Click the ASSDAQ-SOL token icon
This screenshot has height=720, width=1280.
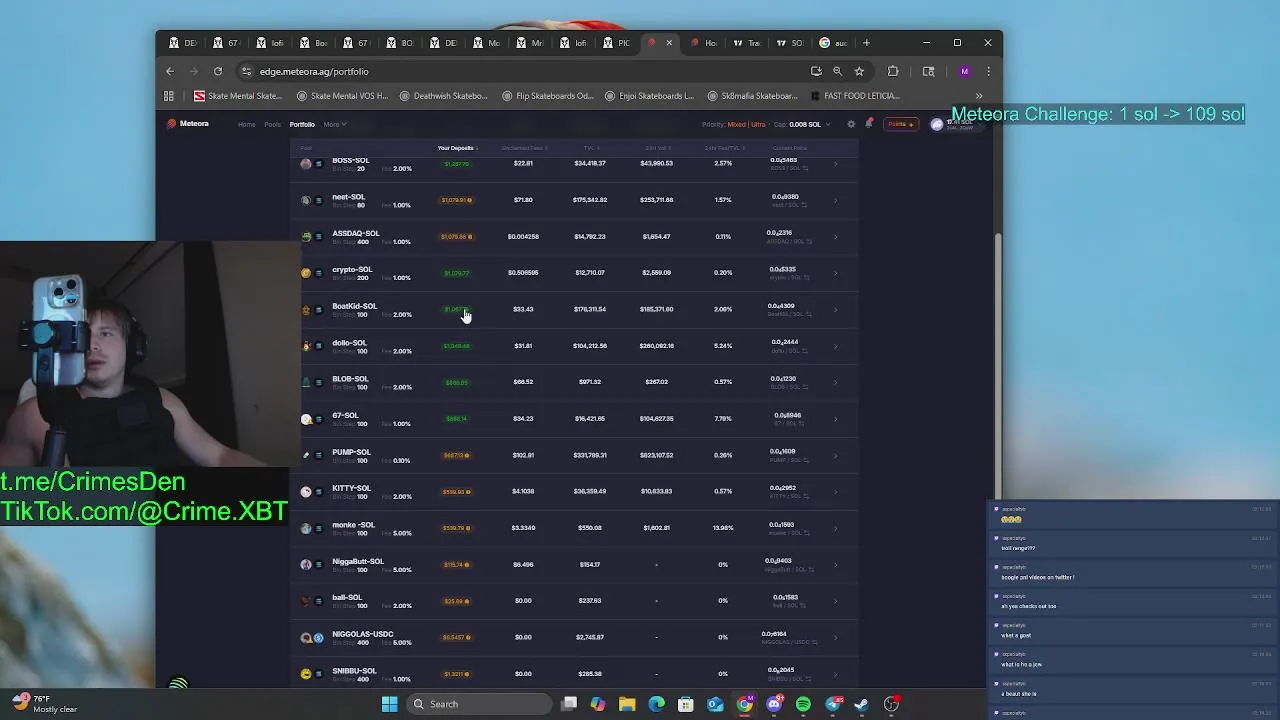pyautogui.click(x=306, y=236)
